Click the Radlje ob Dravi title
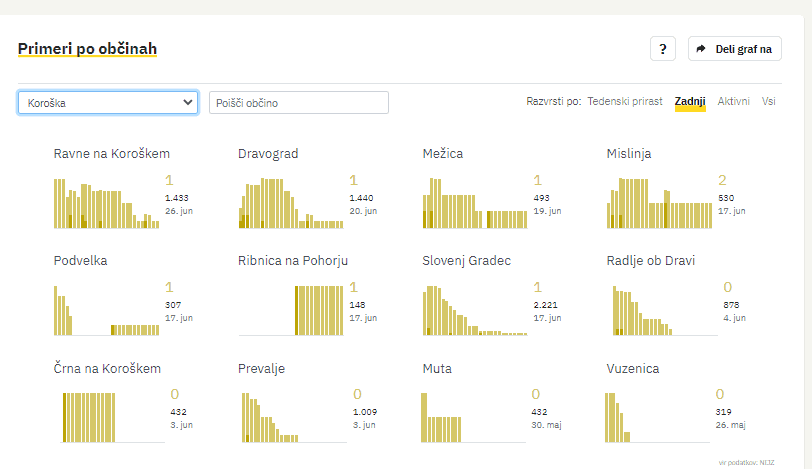The height and width of the screenshot is (469, 812). coord(651,261)
